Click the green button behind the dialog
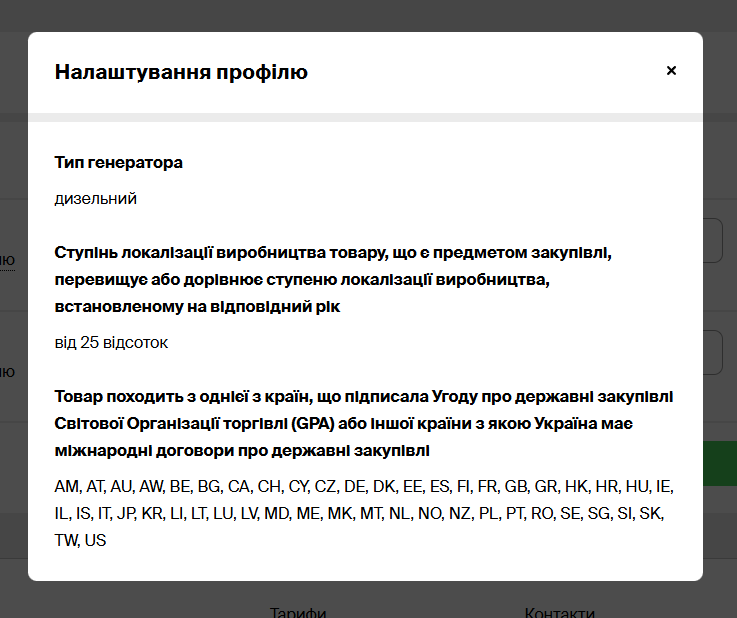The width and height of the screenshot is (737, 618). [x=719, y=465]
